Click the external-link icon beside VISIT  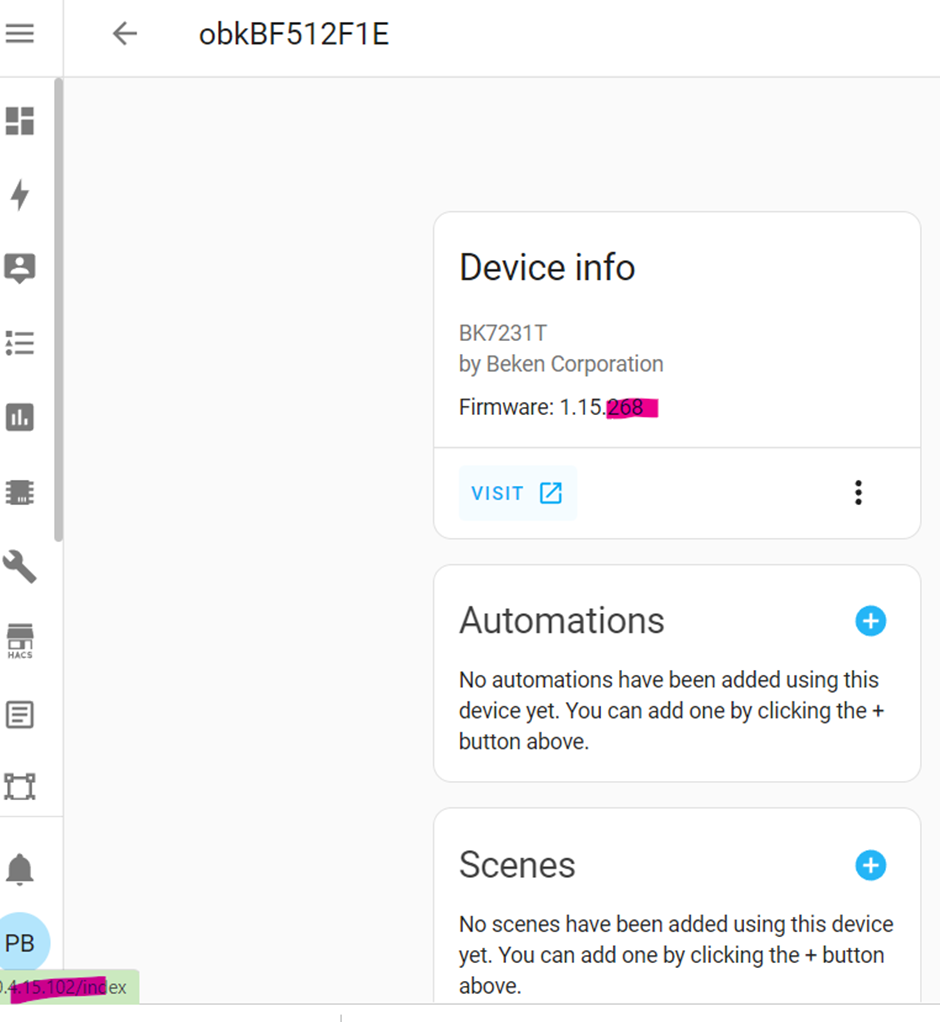pyautogui.click(x=549, y=492)
